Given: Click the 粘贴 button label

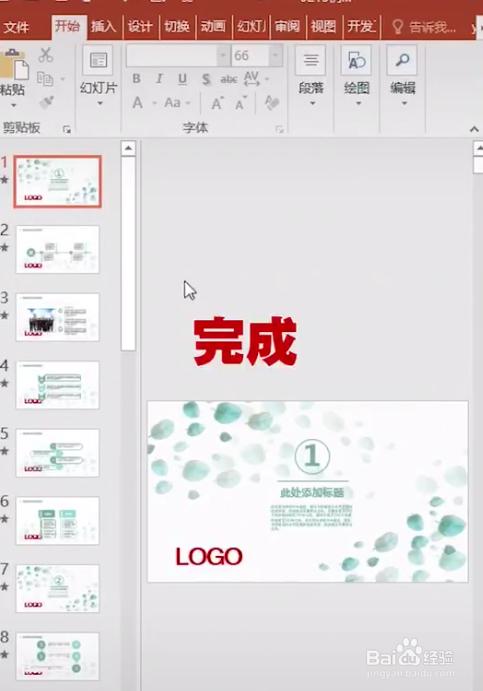Looking at the screenshot, I should [x=12, y=89].
